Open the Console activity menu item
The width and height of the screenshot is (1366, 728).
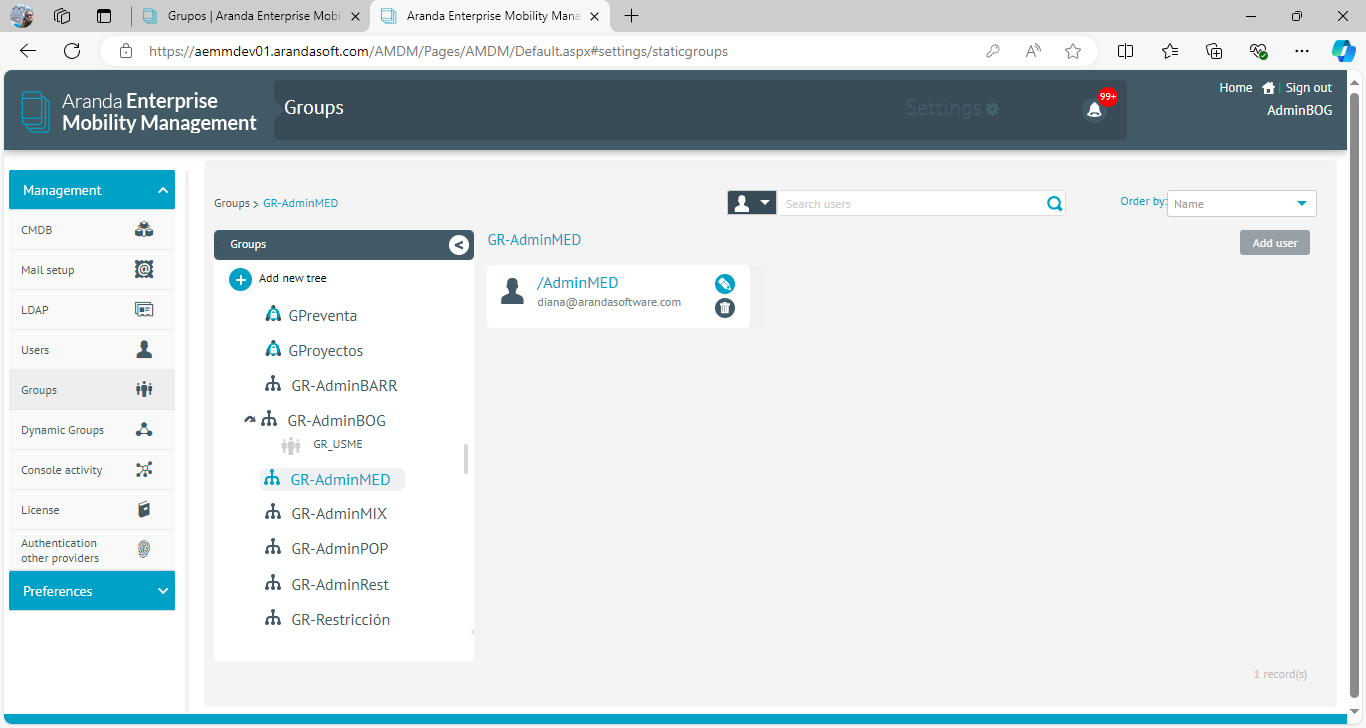(92, 470)
